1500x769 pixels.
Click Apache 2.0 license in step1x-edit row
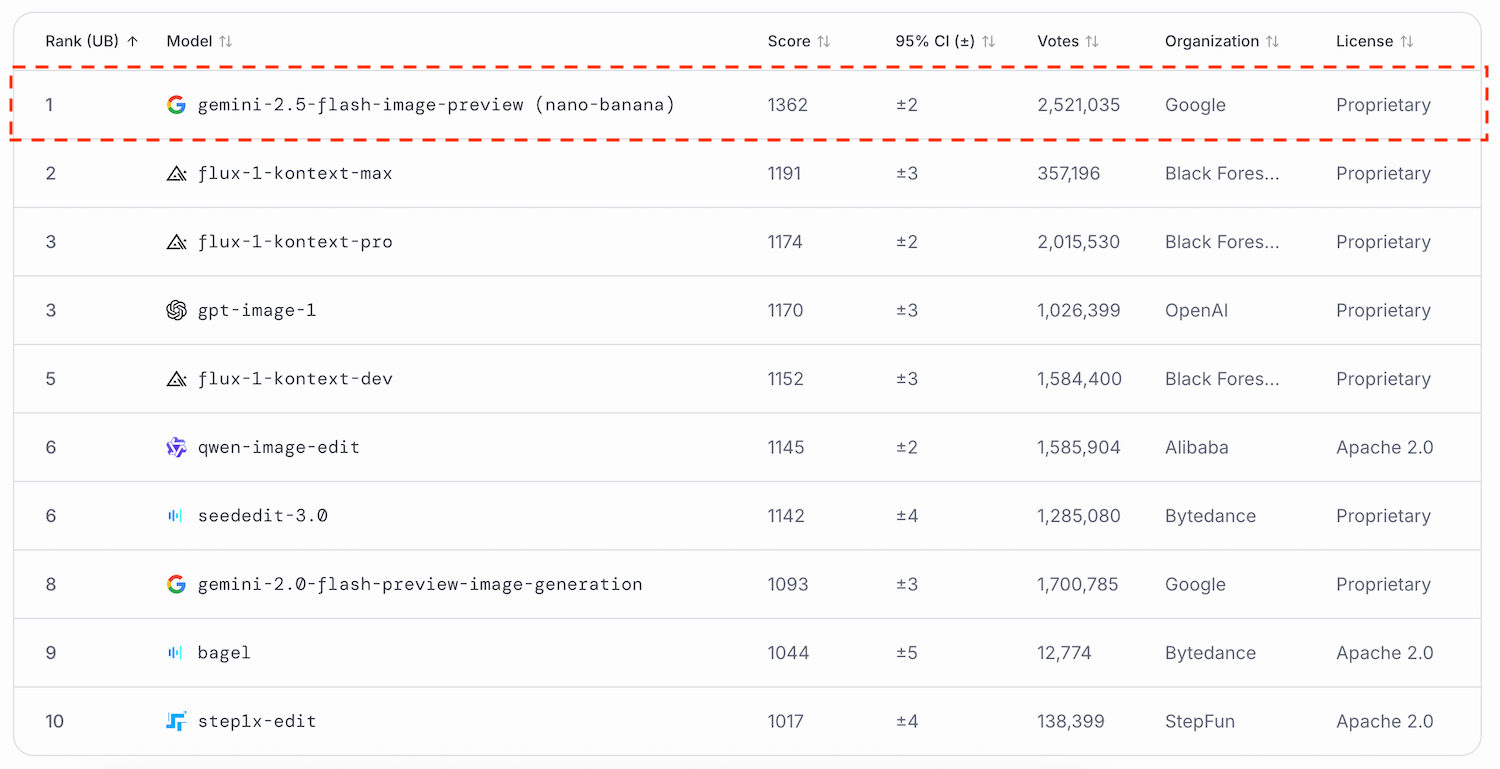(x=1385, y=721)
